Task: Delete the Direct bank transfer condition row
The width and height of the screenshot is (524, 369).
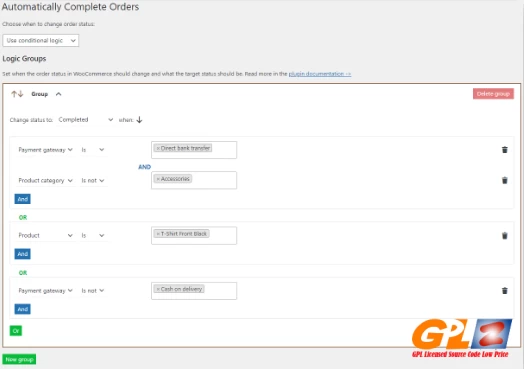Action: tap(505, 150)
